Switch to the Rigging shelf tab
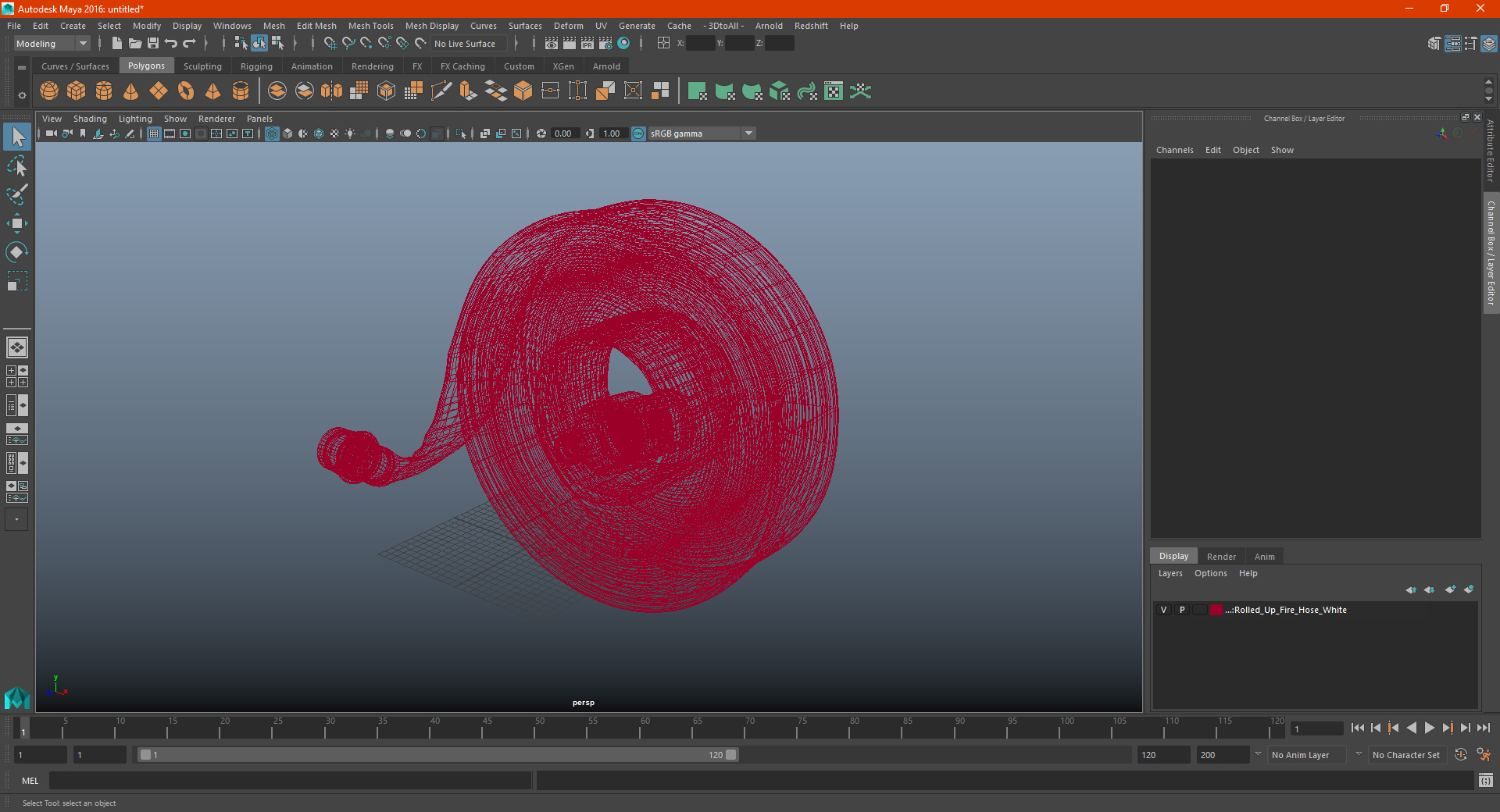 tap(256, 66)
